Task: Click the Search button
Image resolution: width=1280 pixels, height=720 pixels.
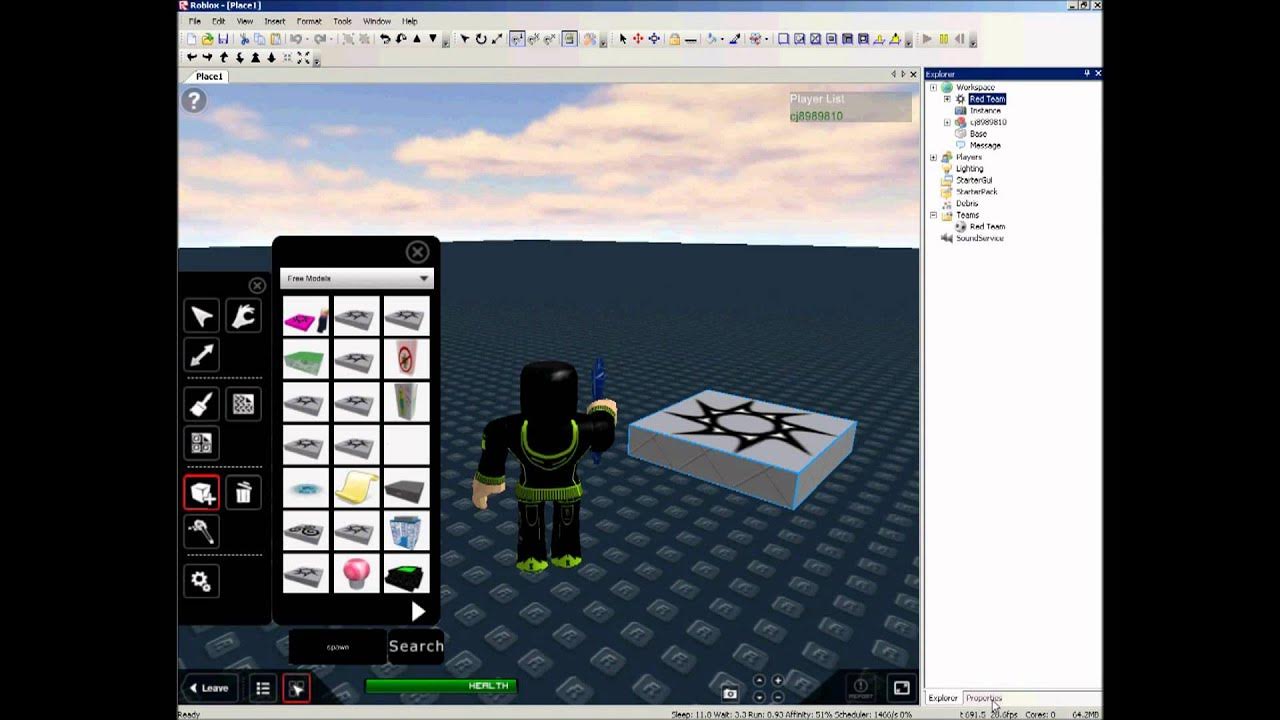Action: pos(416,646)
